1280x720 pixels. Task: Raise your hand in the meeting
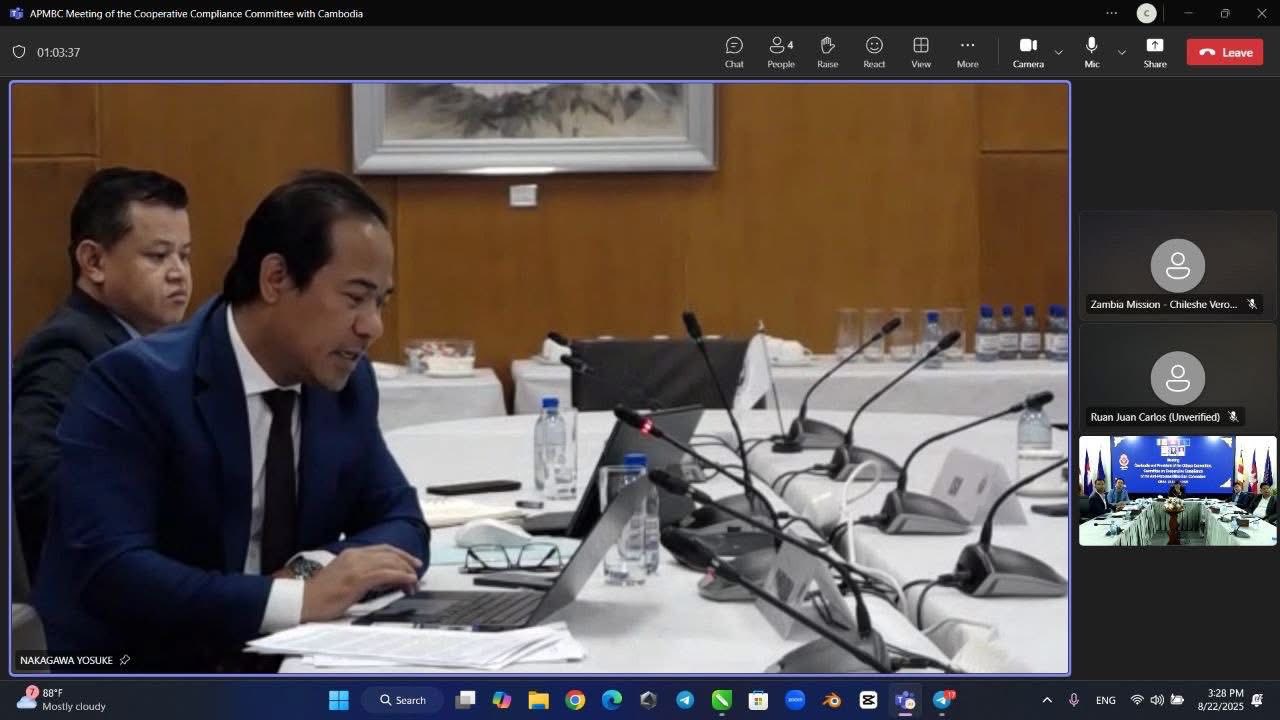click(827, 52)
